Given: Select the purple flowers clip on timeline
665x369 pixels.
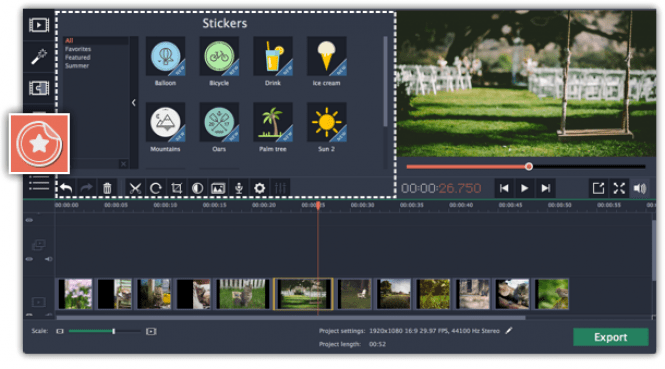Looking at the screenshot, I should point(75,294).
